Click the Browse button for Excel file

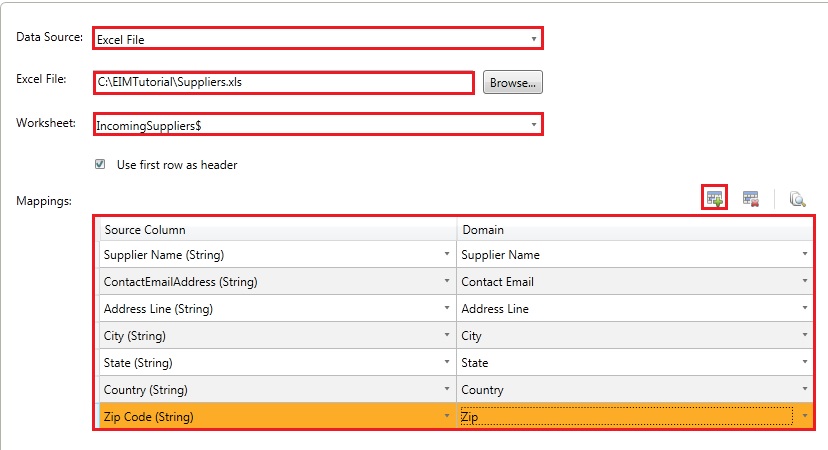click(512, 83)
